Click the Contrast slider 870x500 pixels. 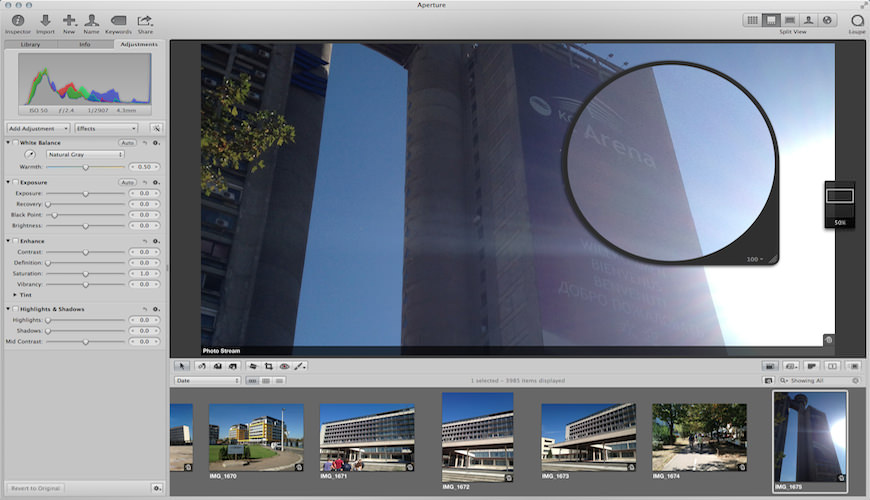[85, 252]
